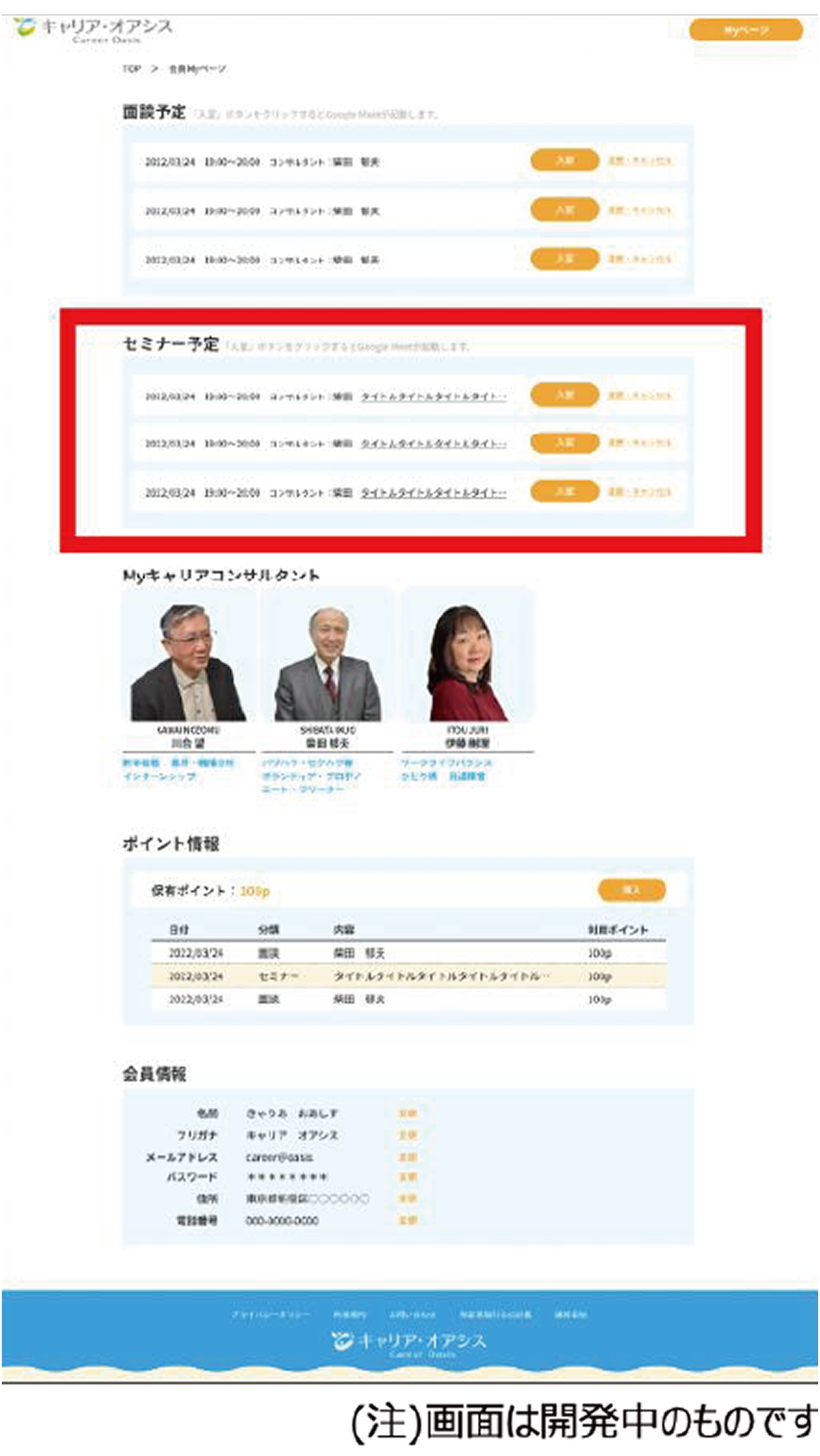Enter the first seminar with 入室 button
820x1456 pixels.
tap(564, 395)
